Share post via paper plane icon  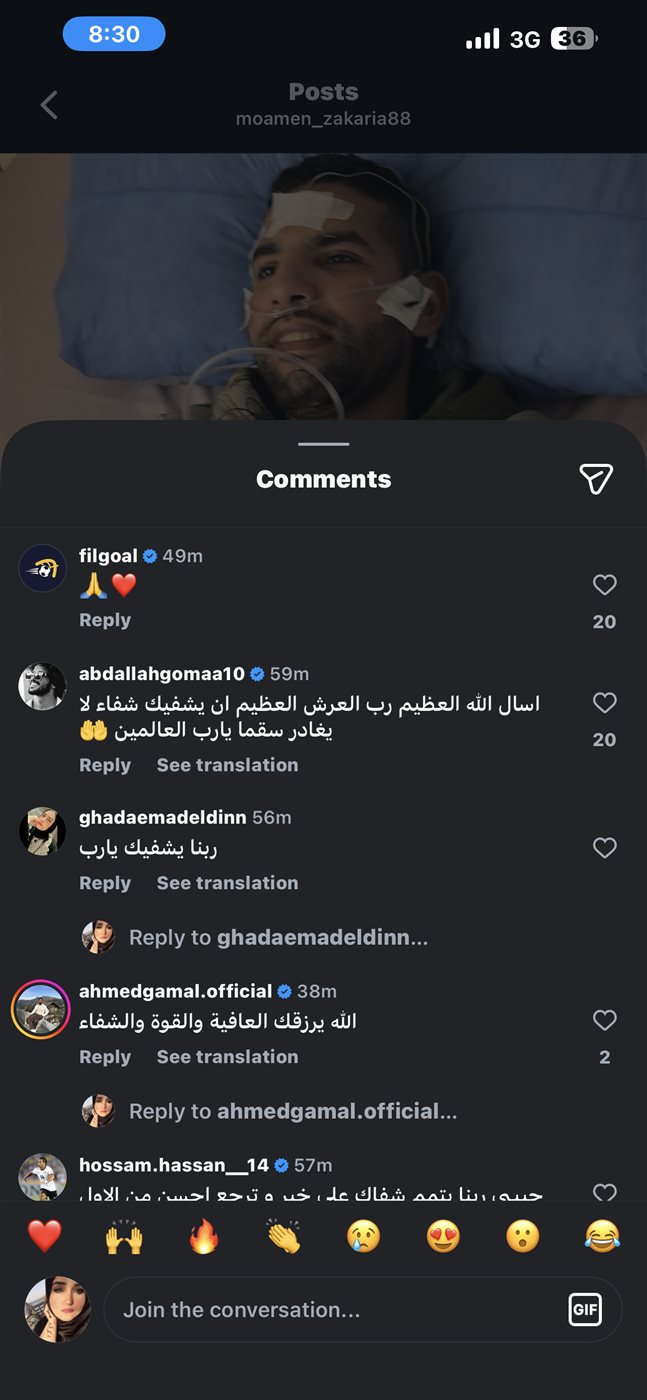point(596,479)
